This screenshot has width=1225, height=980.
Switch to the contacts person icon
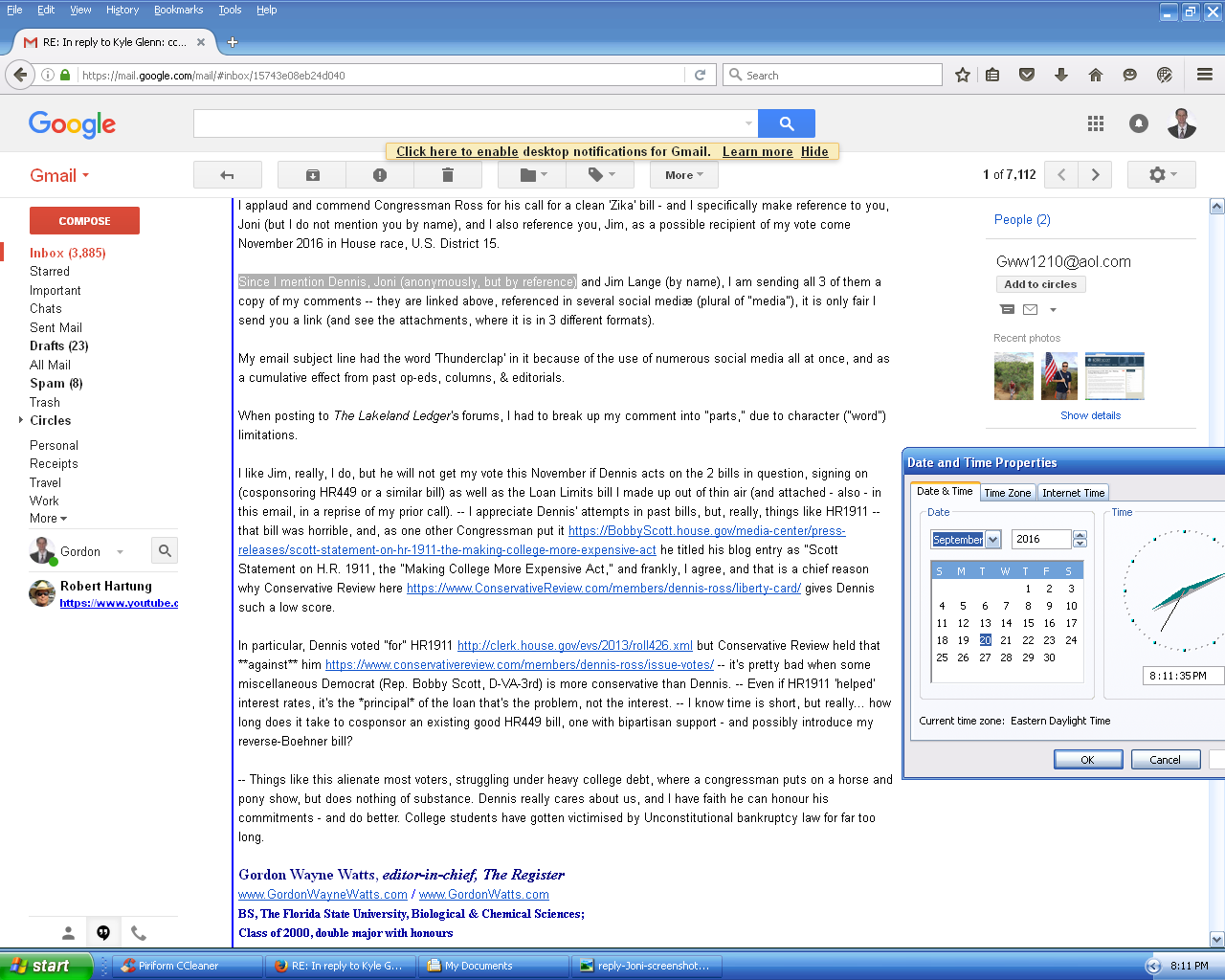click(x=68, y=933)
